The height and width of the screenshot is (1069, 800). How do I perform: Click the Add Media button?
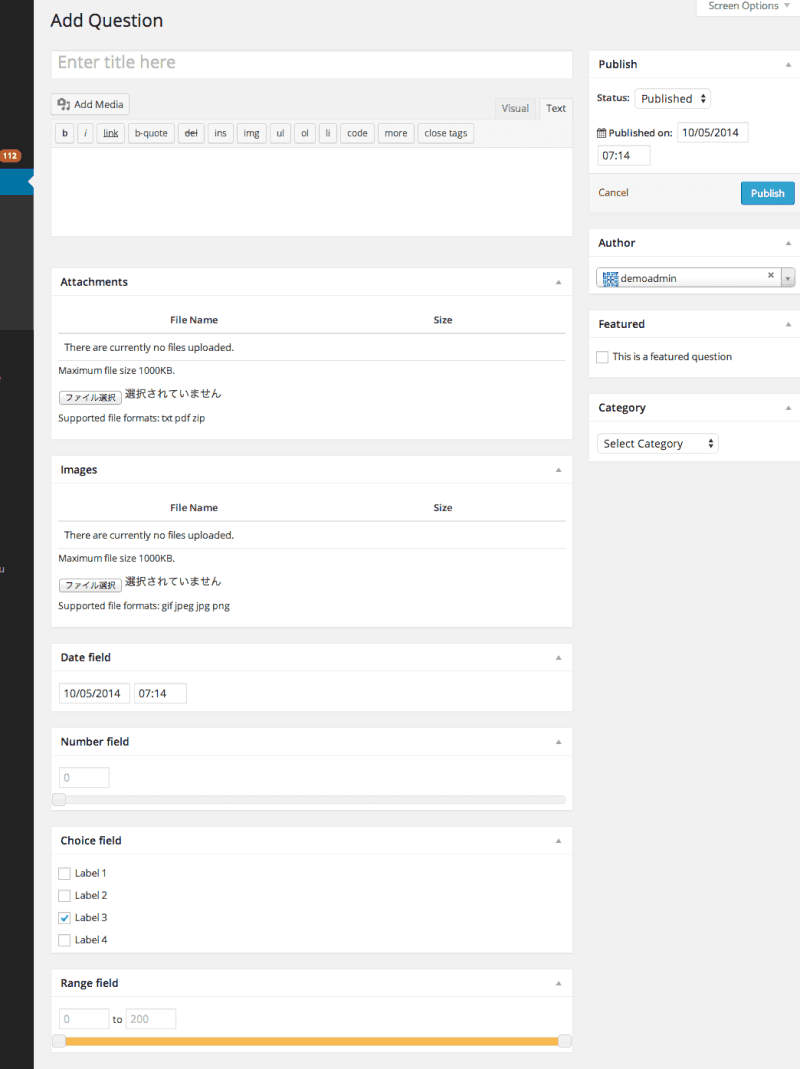(90, 105)
